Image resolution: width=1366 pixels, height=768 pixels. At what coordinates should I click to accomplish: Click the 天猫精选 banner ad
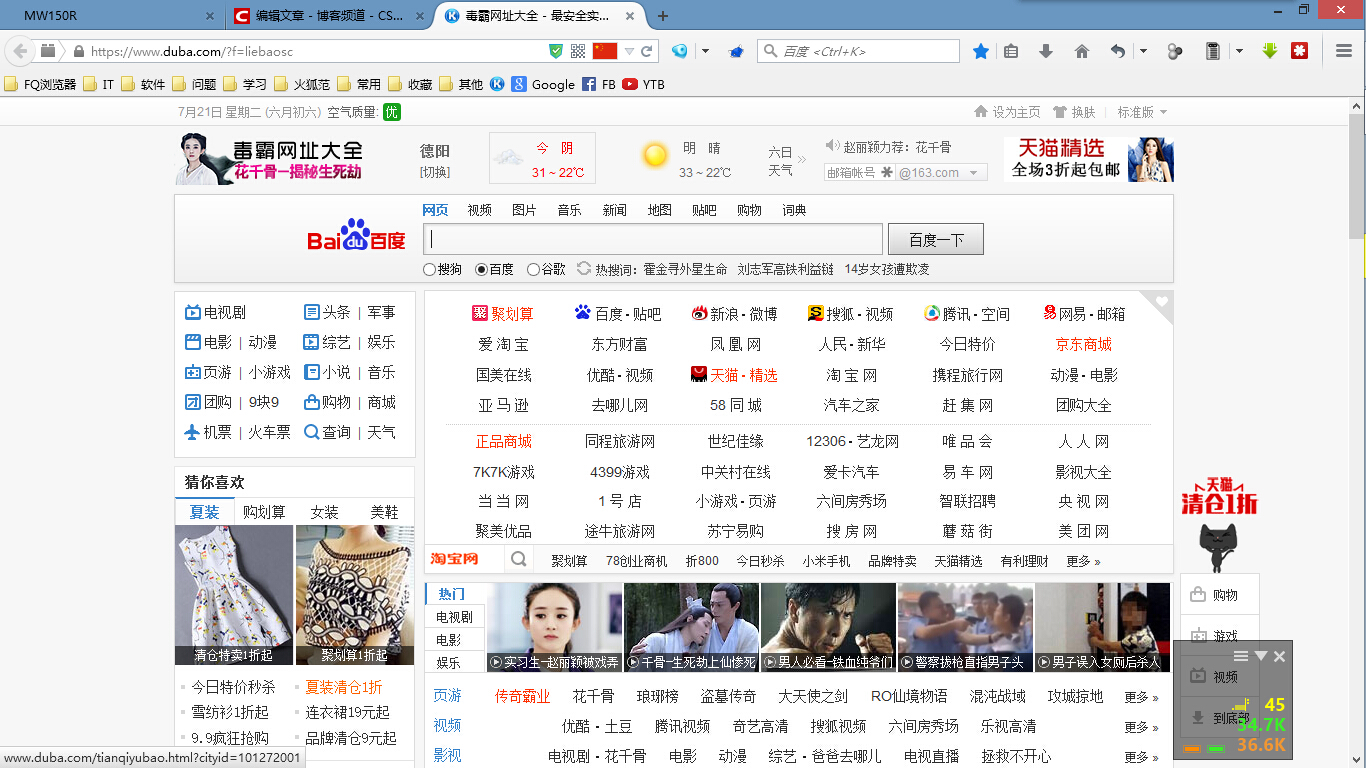(x=1089, y=159)
